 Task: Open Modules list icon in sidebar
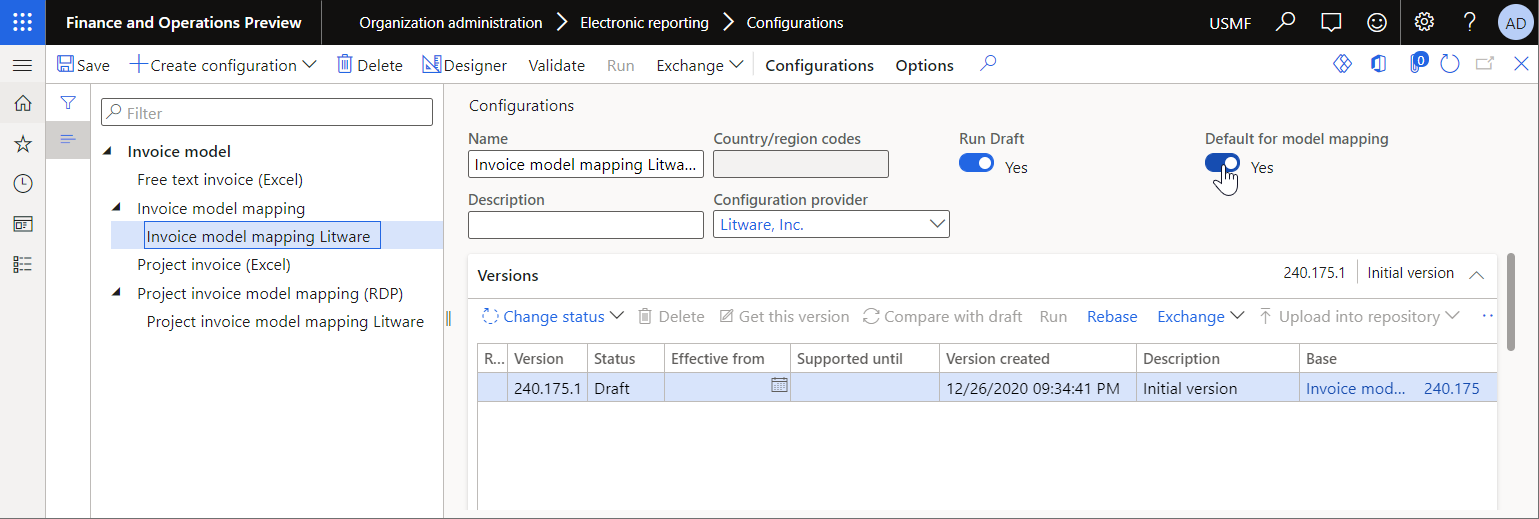coord(22,264)
